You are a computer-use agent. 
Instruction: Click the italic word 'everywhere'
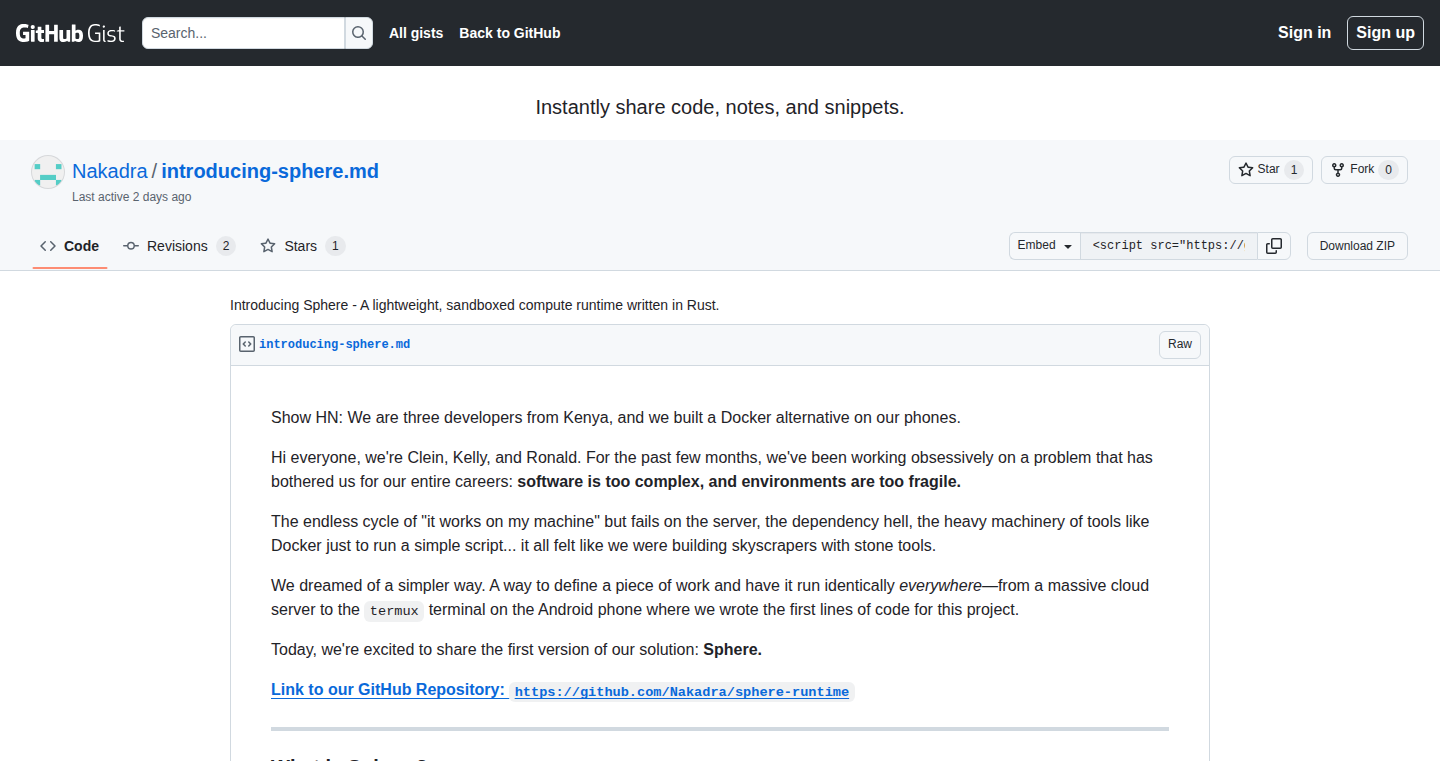click(940, 586)
